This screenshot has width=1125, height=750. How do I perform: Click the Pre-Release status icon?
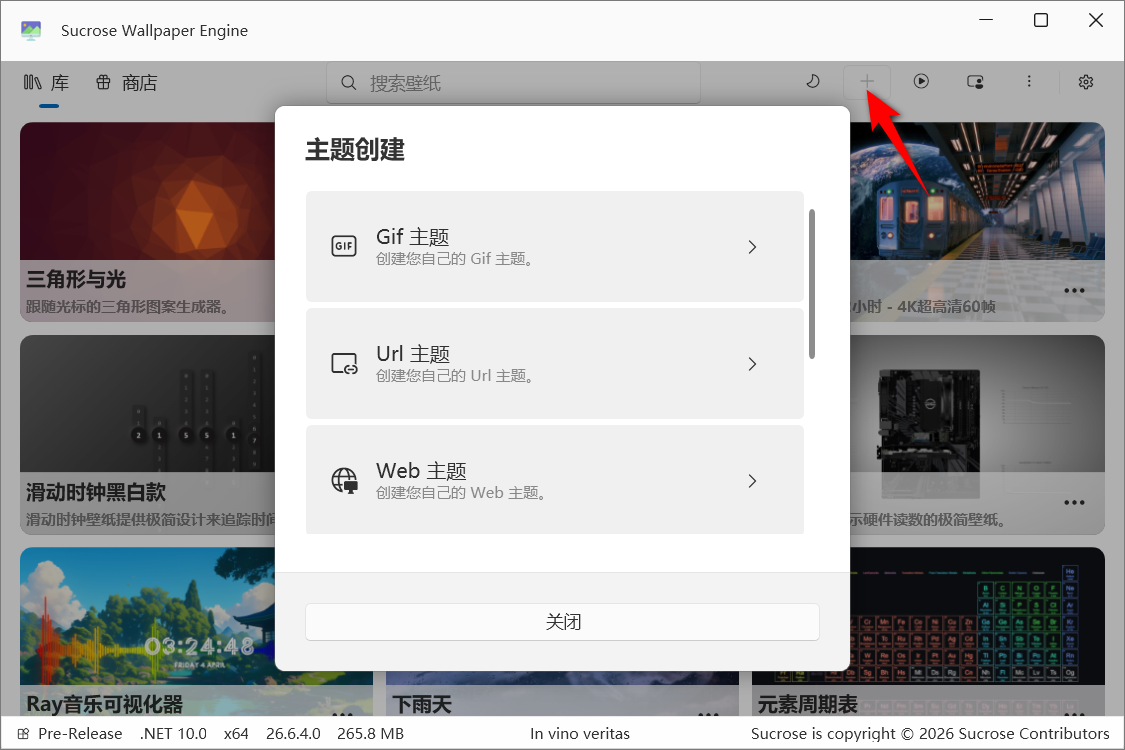(24, 733)
